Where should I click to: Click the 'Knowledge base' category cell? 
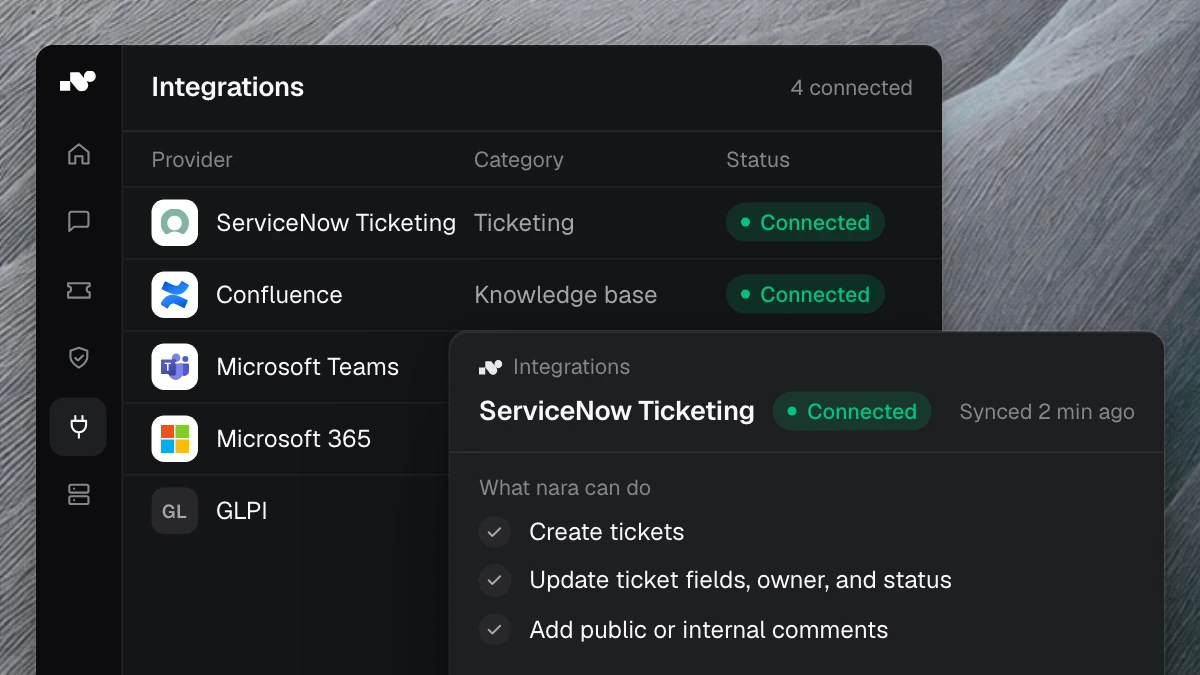(x=566, y=295)
